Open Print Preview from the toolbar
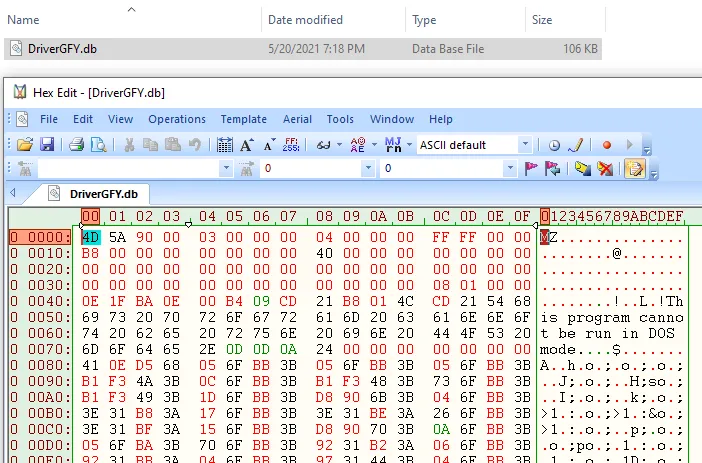The width and height of the screenshot is (702, 463). pyautogui.click(x=98, y=145)
